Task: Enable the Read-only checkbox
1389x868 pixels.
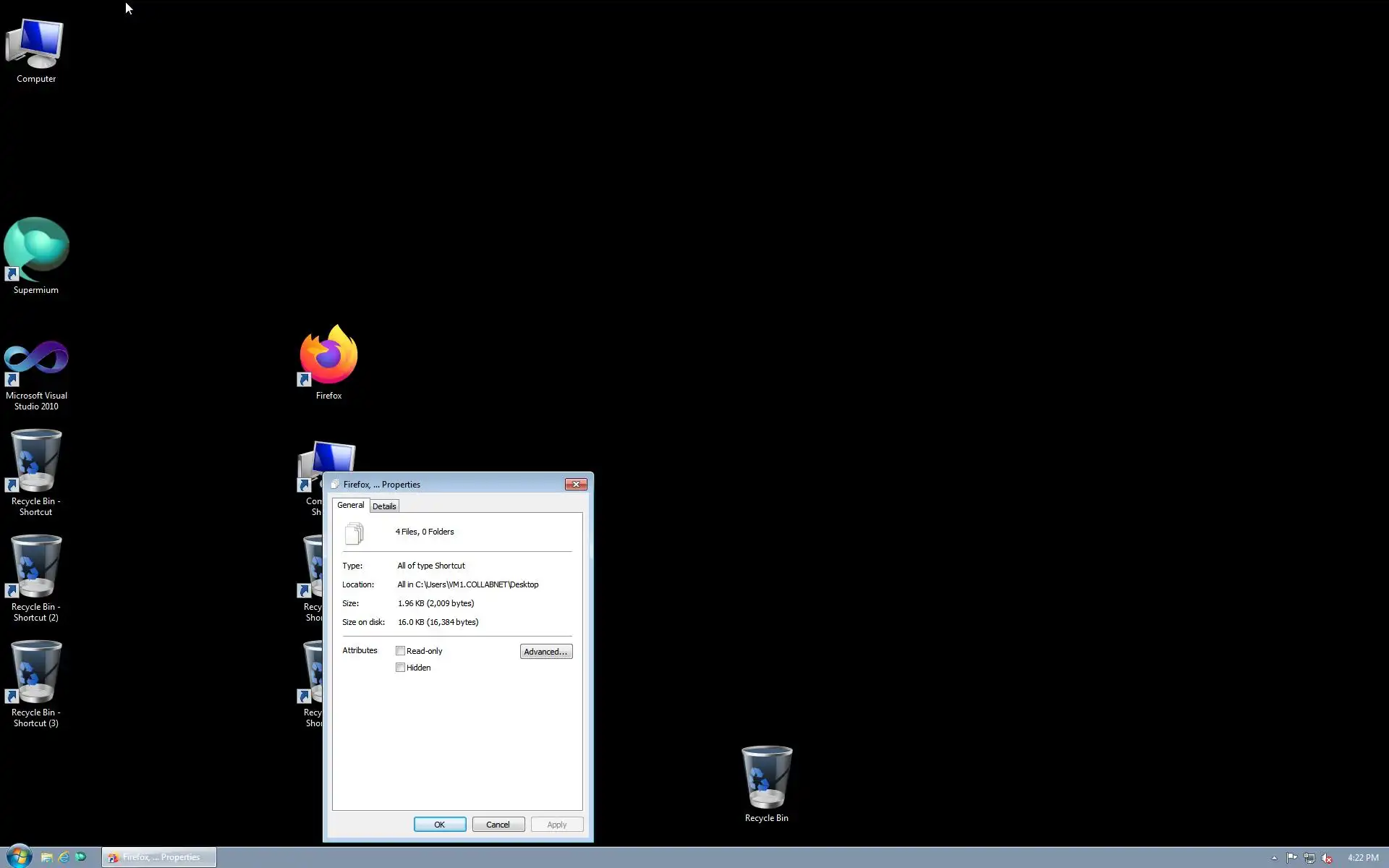Action: coord(400,651)
